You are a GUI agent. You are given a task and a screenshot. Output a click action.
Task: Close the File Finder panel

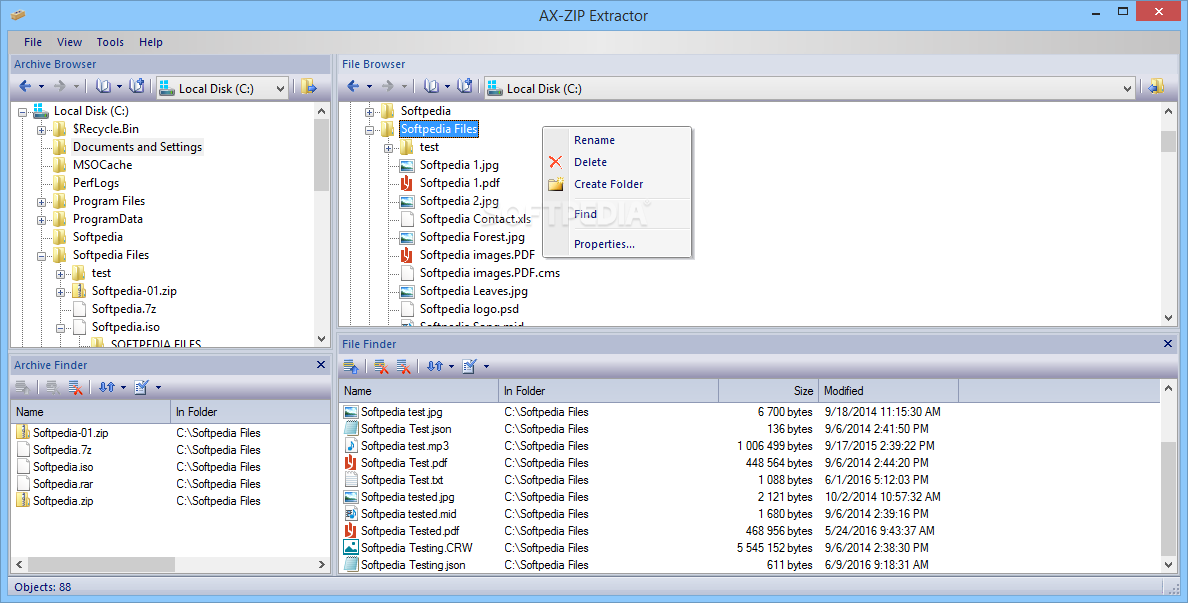(x=1168, y=344)
